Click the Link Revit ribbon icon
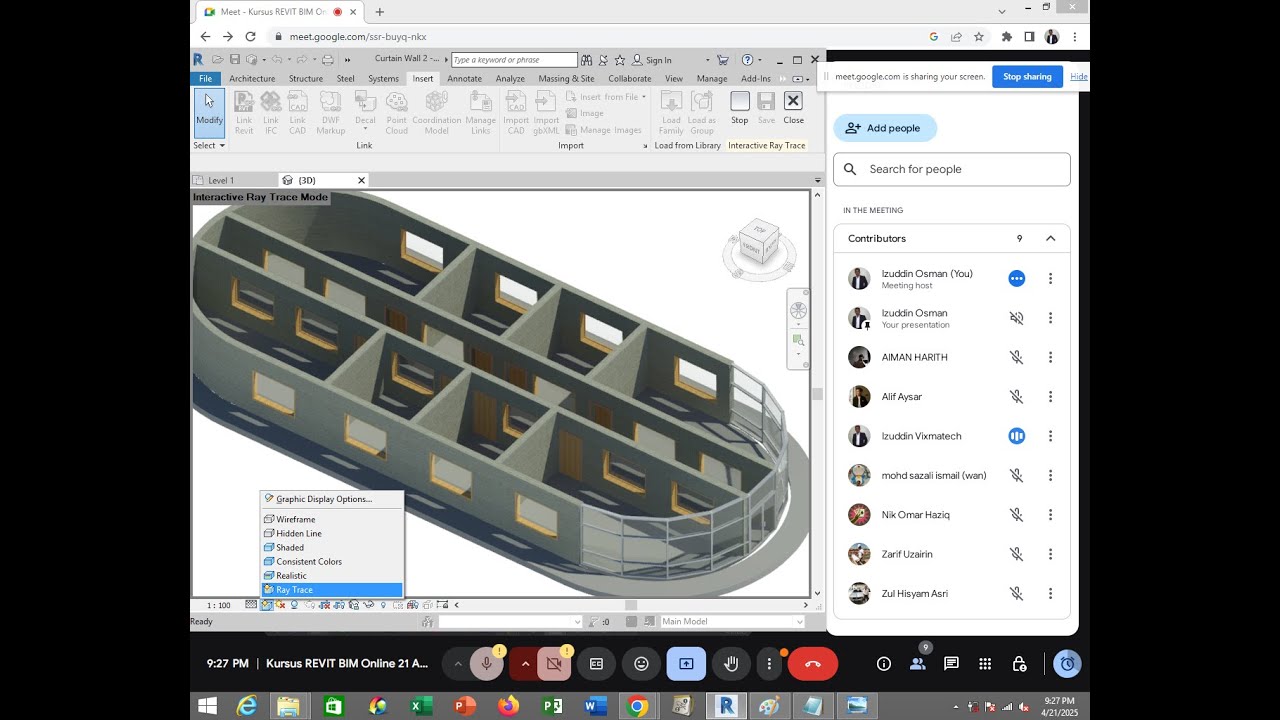 click(244, 113)
